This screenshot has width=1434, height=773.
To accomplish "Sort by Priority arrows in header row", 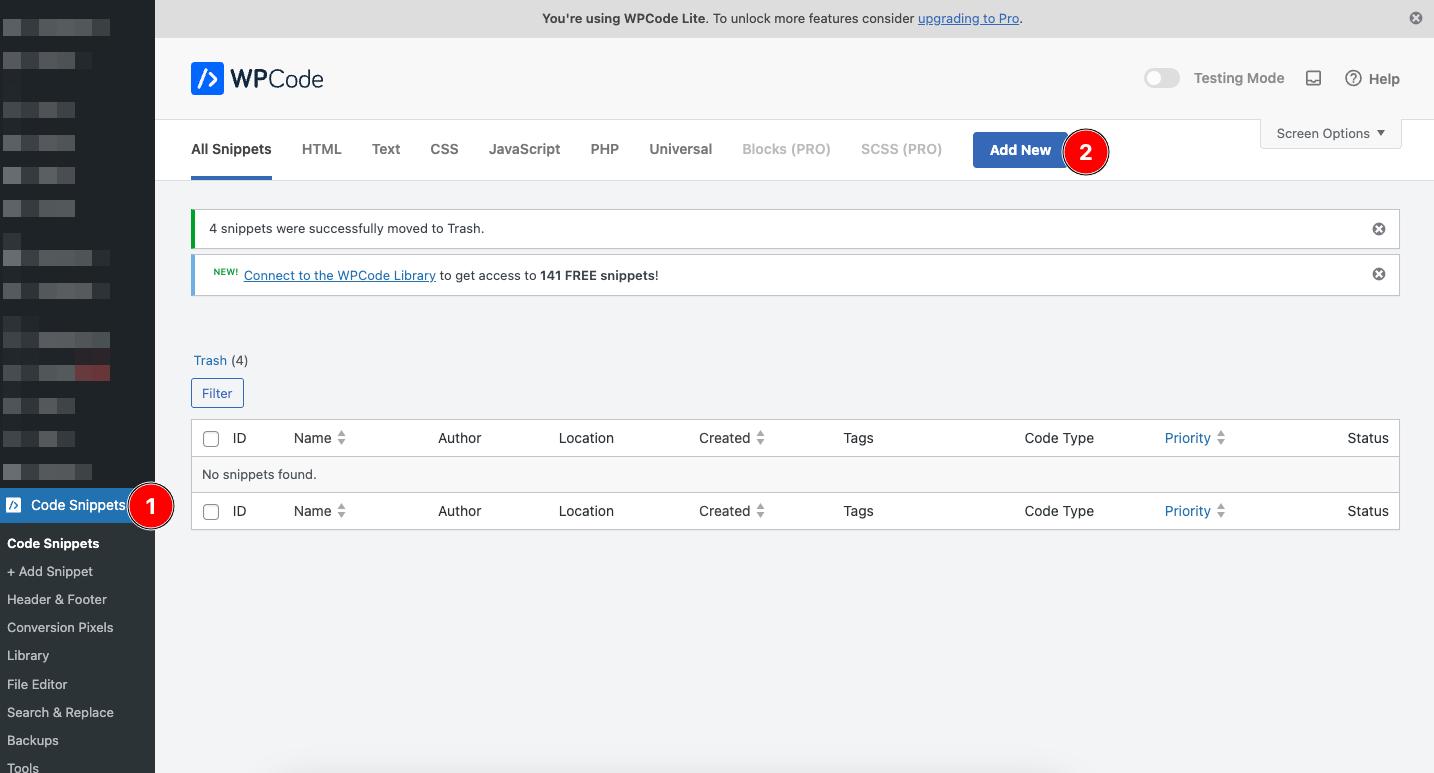I will click(1221, 438).
